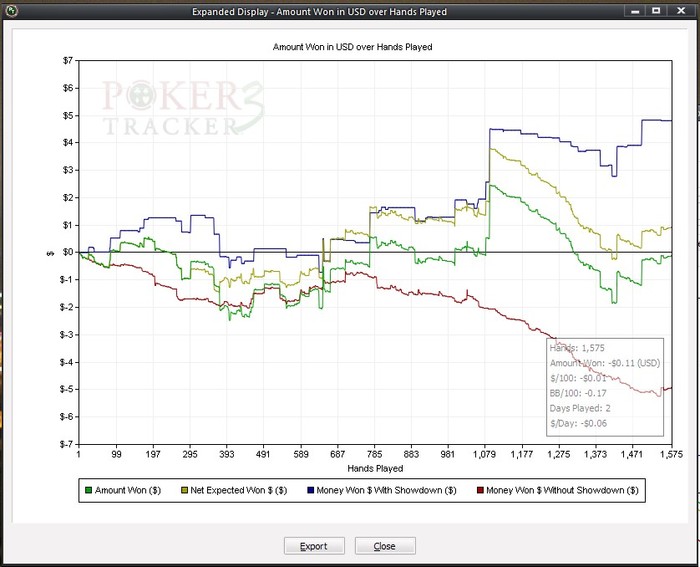Click the yellow Net Expected Won legend swatch
The image size is (700, 567).
pos(184,490)
